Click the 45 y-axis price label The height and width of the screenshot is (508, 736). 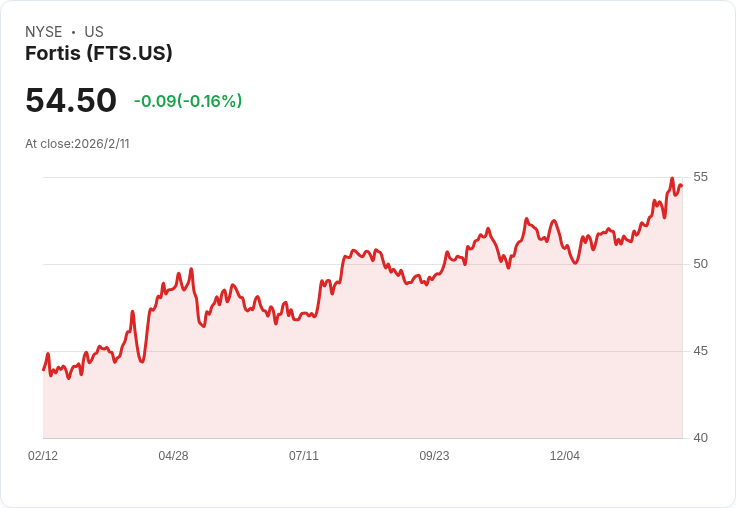700,351
